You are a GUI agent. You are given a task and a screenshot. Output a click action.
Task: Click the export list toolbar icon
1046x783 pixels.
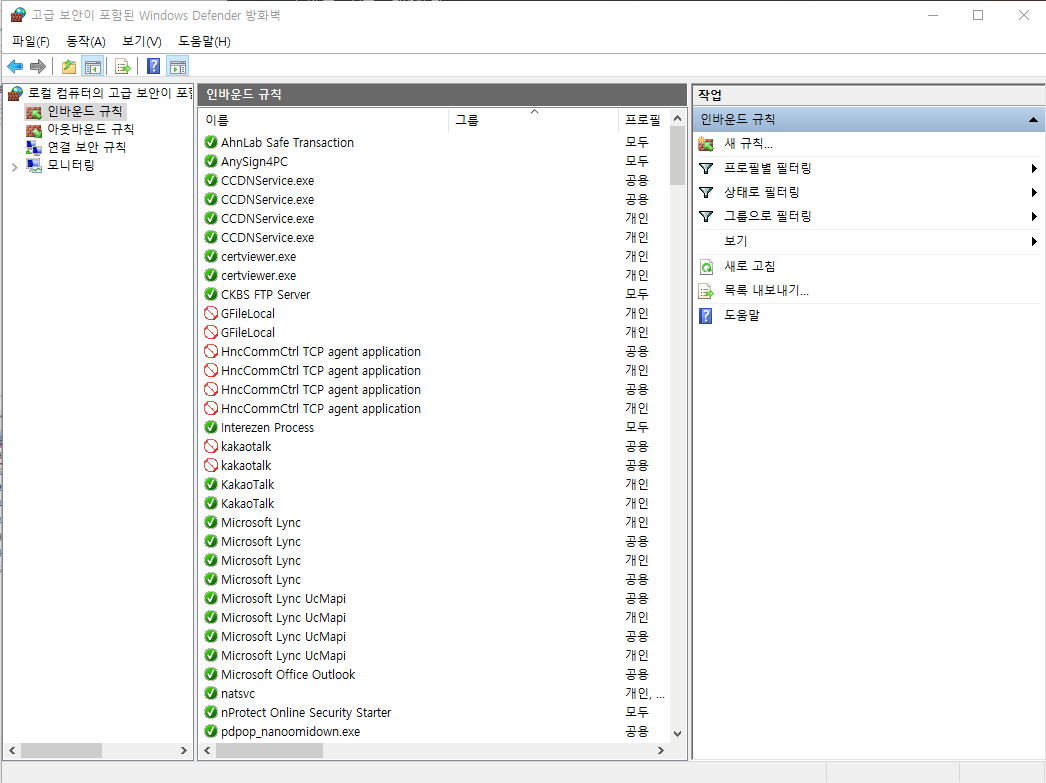122,66
